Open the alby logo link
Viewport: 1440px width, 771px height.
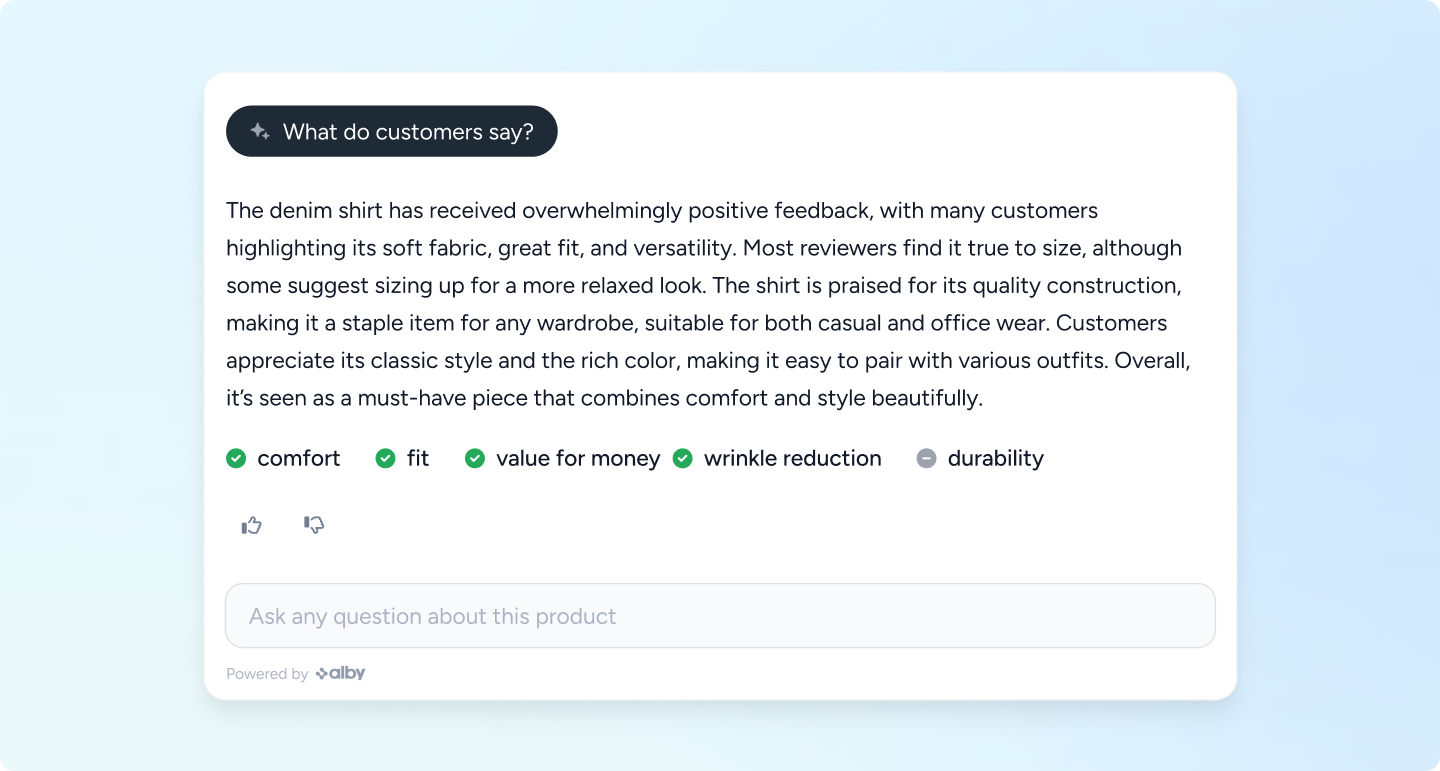pos(341,673)
